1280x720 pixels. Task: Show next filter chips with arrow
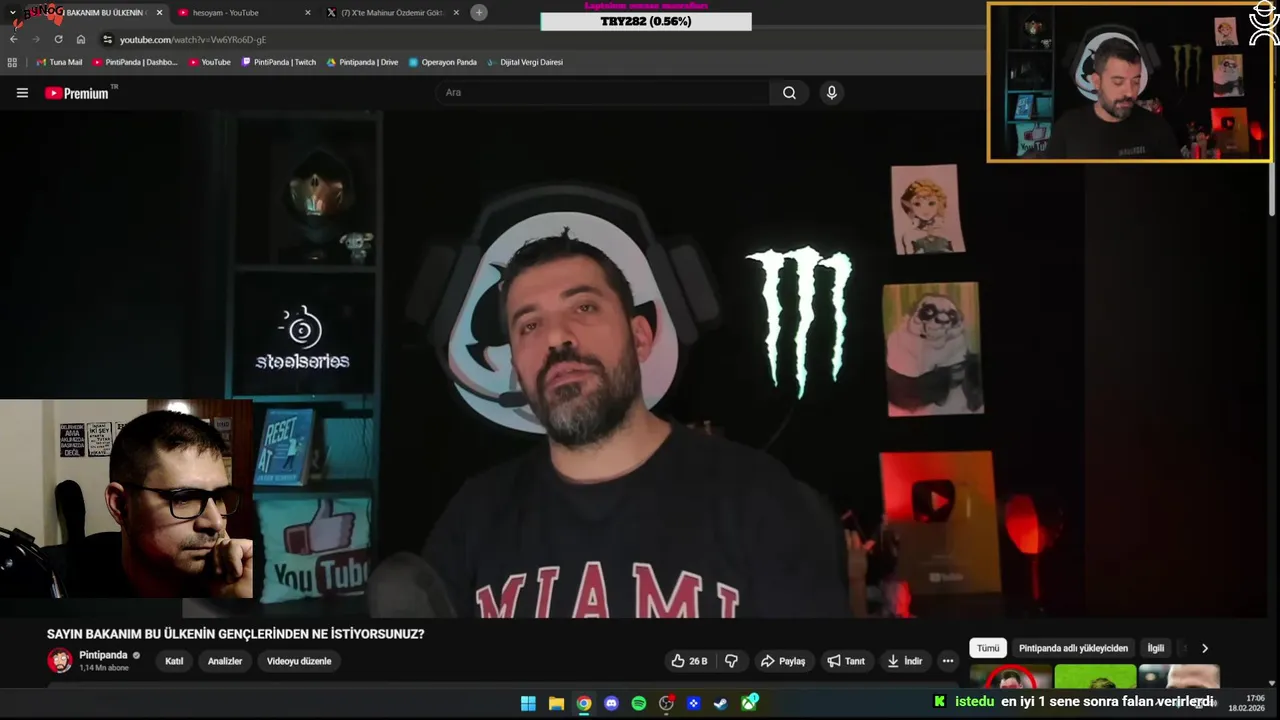pyautogui.click(x=1204, y=648)
